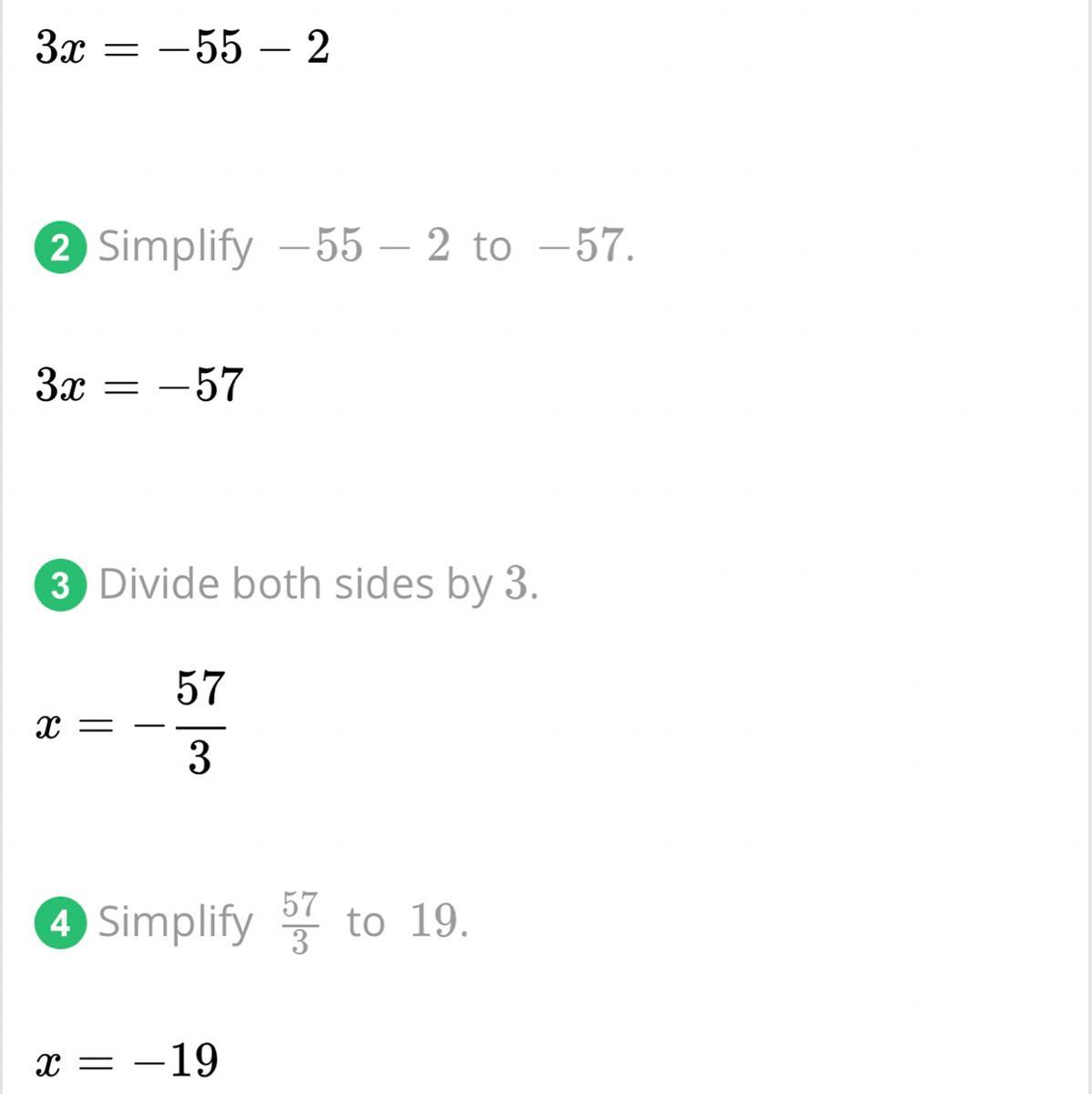Click the numerator 57 in the large fraction
The width and height of the screenshot is (1092, 1094).
(x=201, y=688)
